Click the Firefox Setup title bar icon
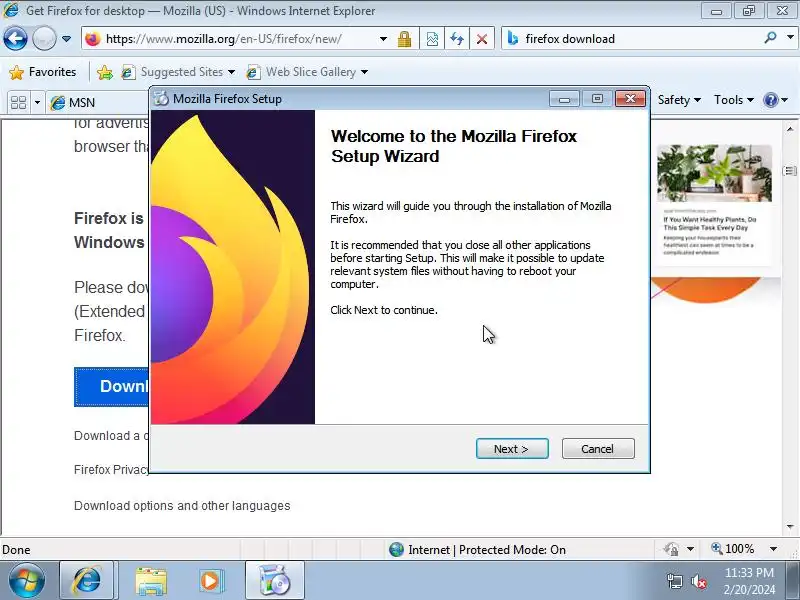 coord(161,98)
